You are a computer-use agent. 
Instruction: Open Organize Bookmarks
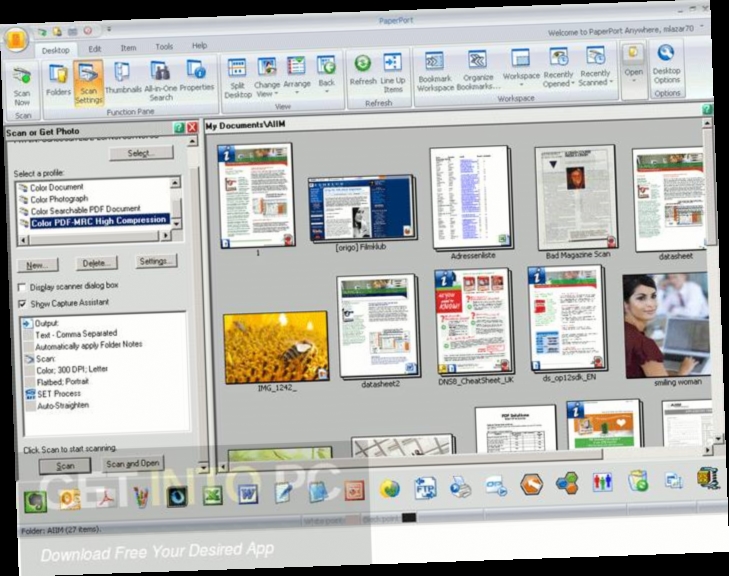coord(478,70)
